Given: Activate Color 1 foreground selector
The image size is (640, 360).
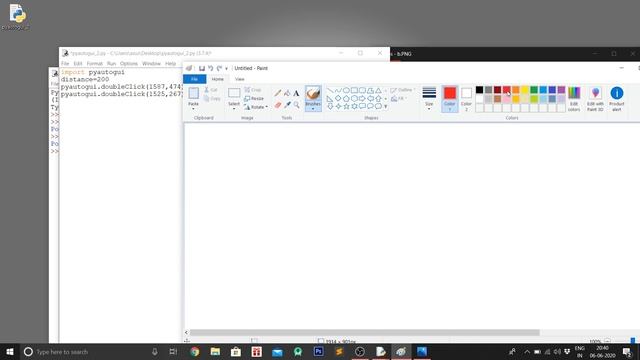Looking at the screenshot, I should tap(450, 98).
